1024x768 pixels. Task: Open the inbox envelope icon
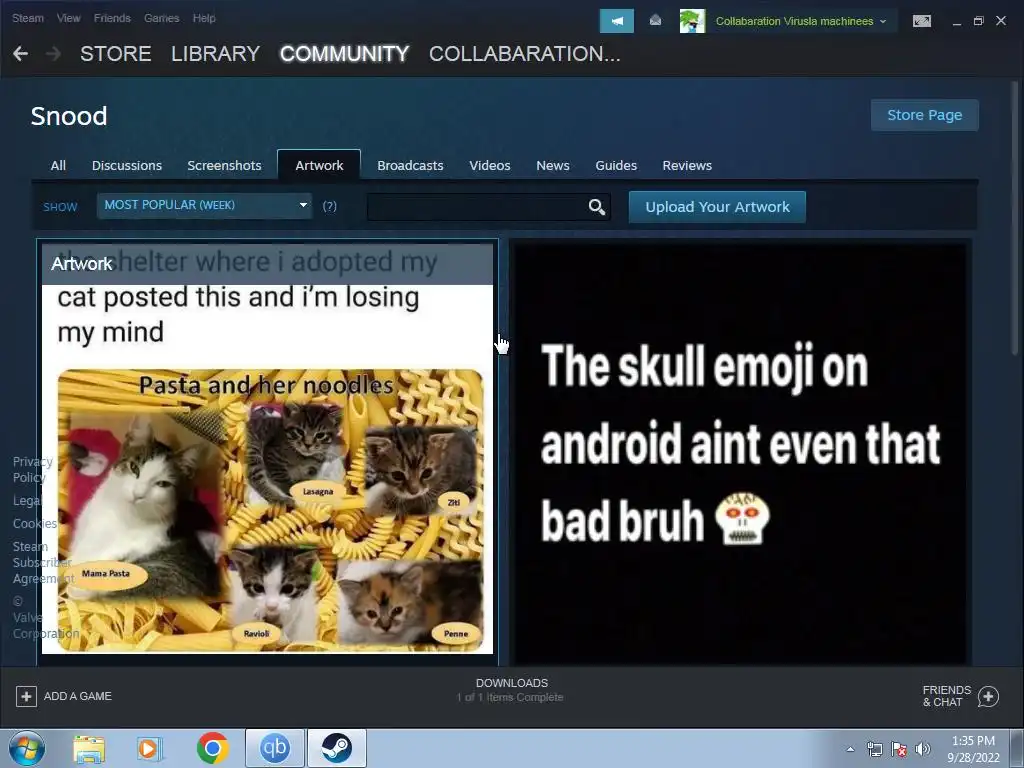[655, 21]
